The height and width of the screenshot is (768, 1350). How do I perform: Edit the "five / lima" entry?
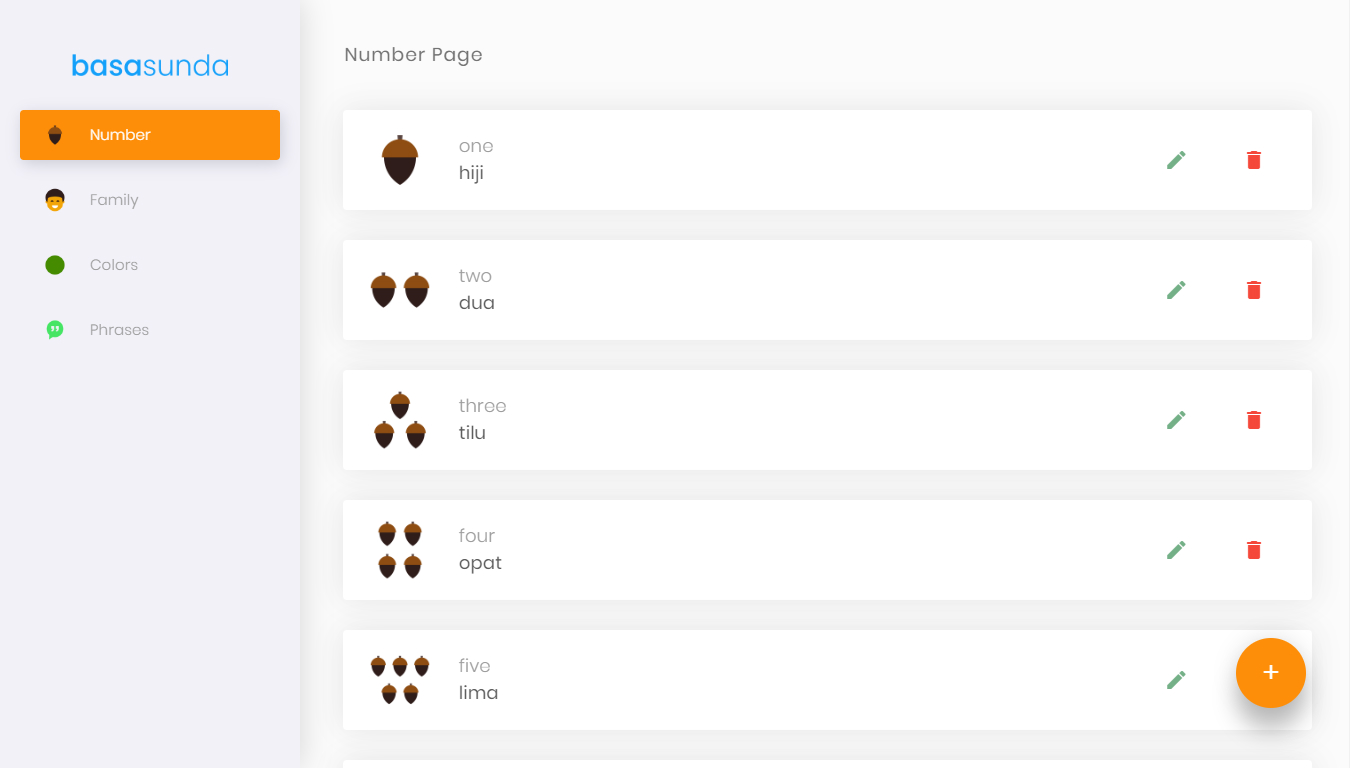pyautogui.click(x=1176, y=680)
